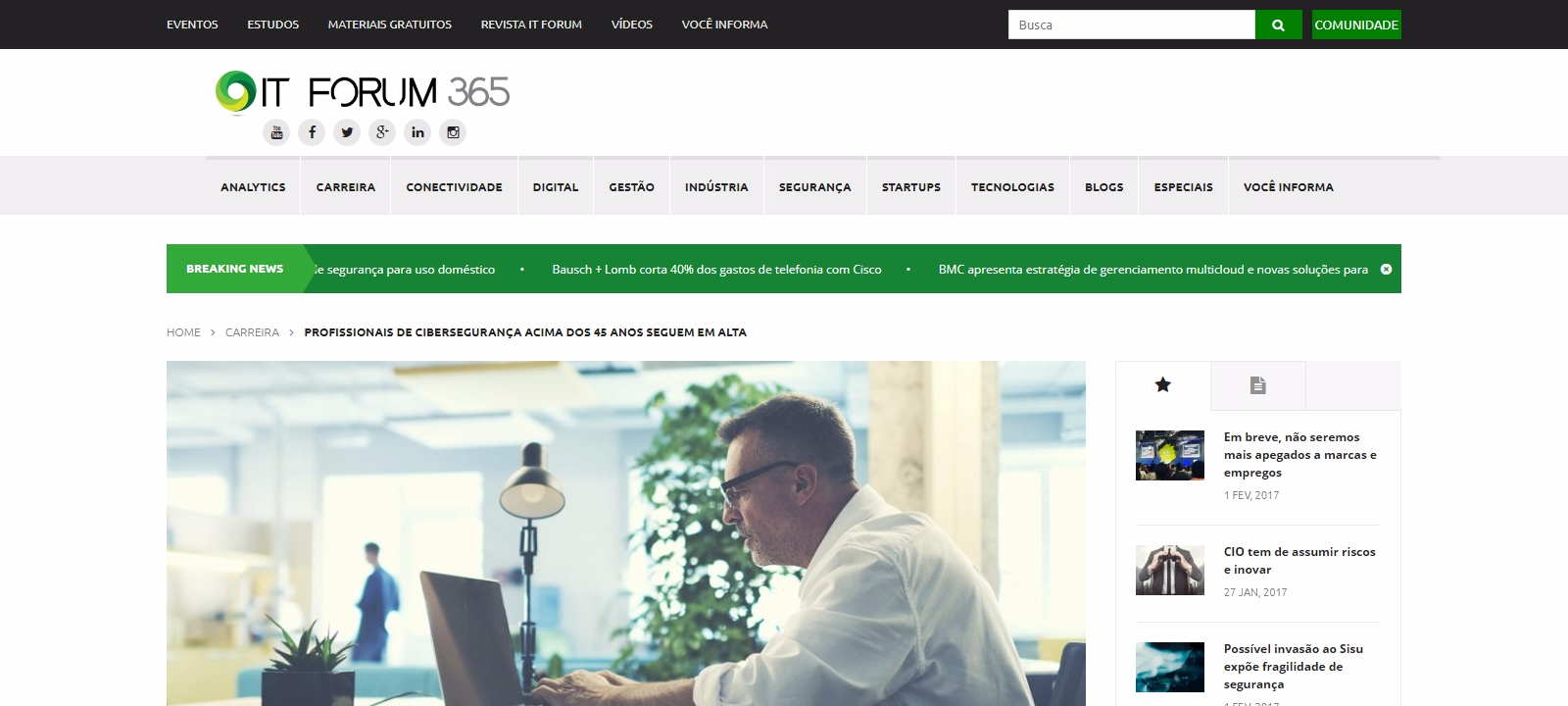Click the green search magnifier button

click(x=1278, y=25)
